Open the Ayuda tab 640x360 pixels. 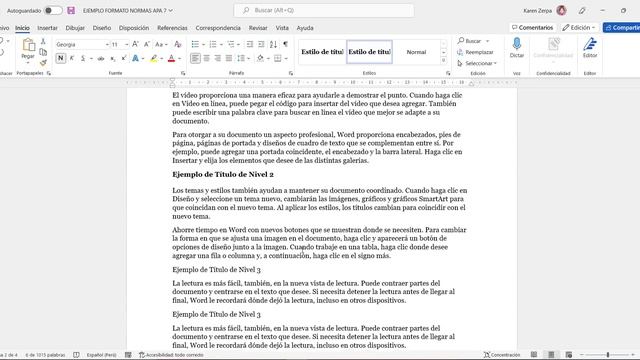click(305, 28)
